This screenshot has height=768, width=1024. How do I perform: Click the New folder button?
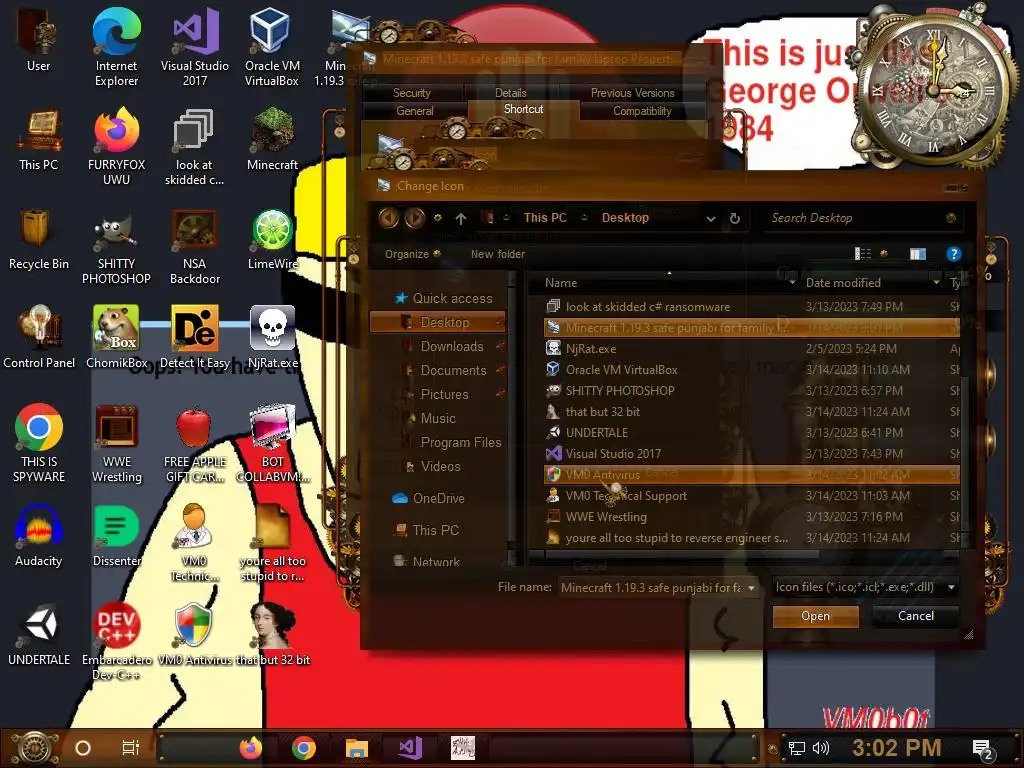pyautogui.click(x=498, y=254)
